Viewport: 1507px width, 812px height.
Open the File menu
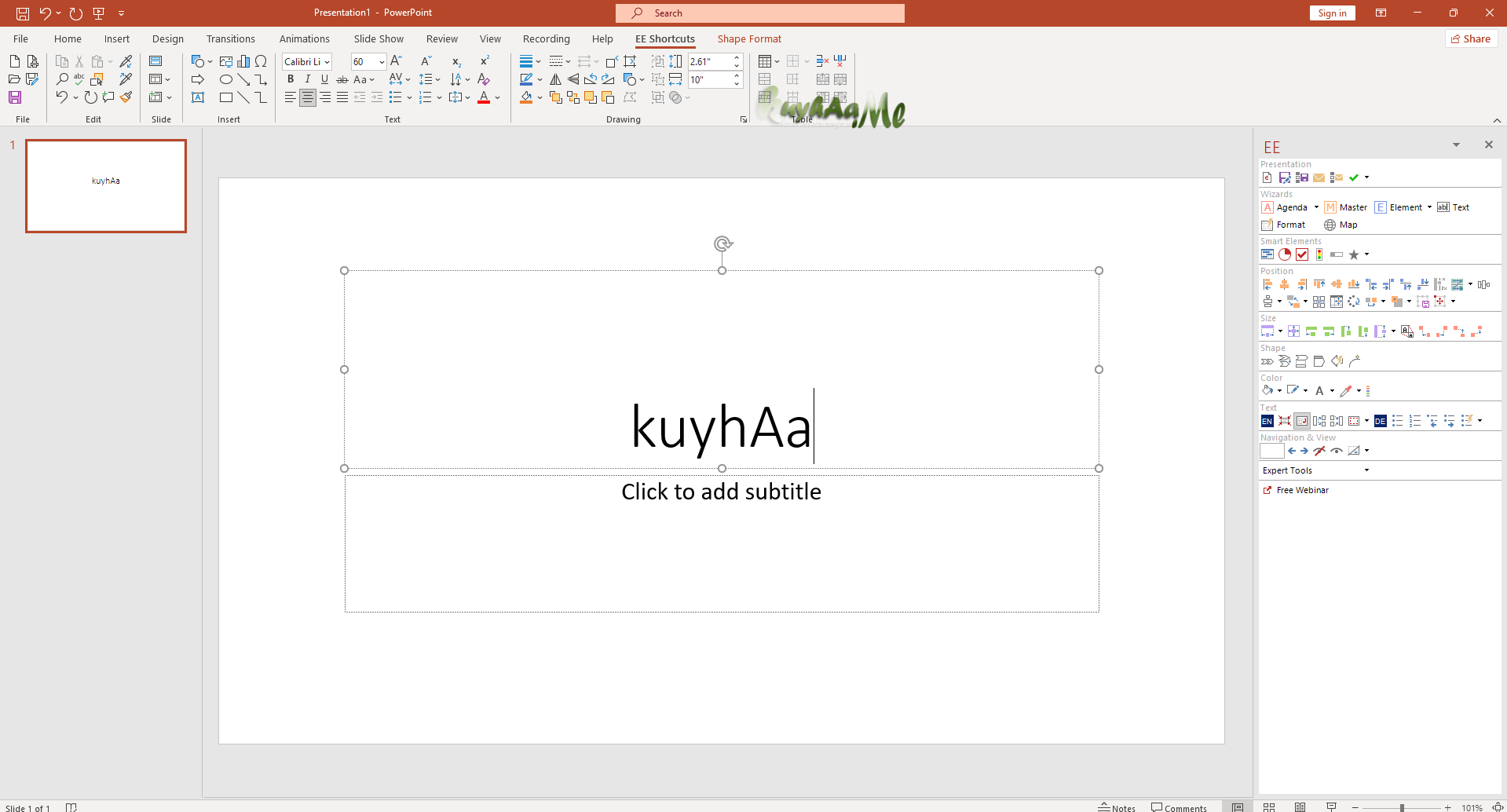[x=21, y=38]
